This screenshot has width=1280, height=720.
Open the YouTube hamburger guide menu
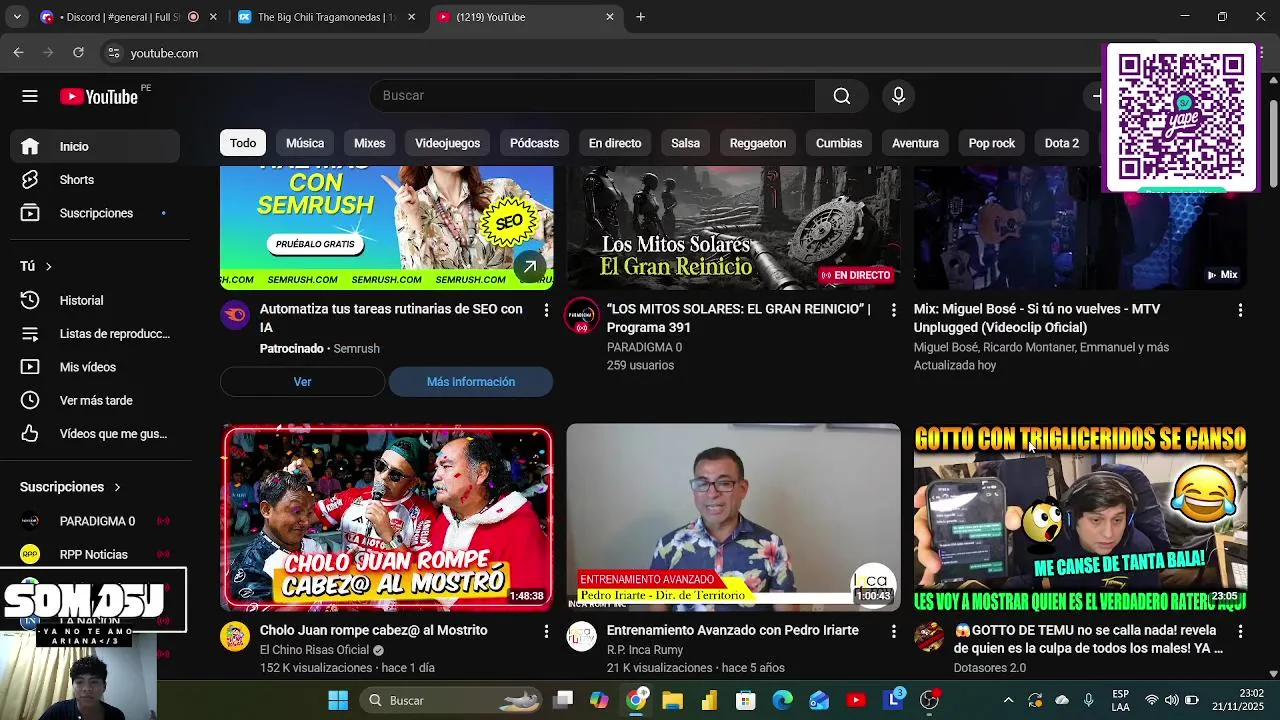click(x=30, y=96)
